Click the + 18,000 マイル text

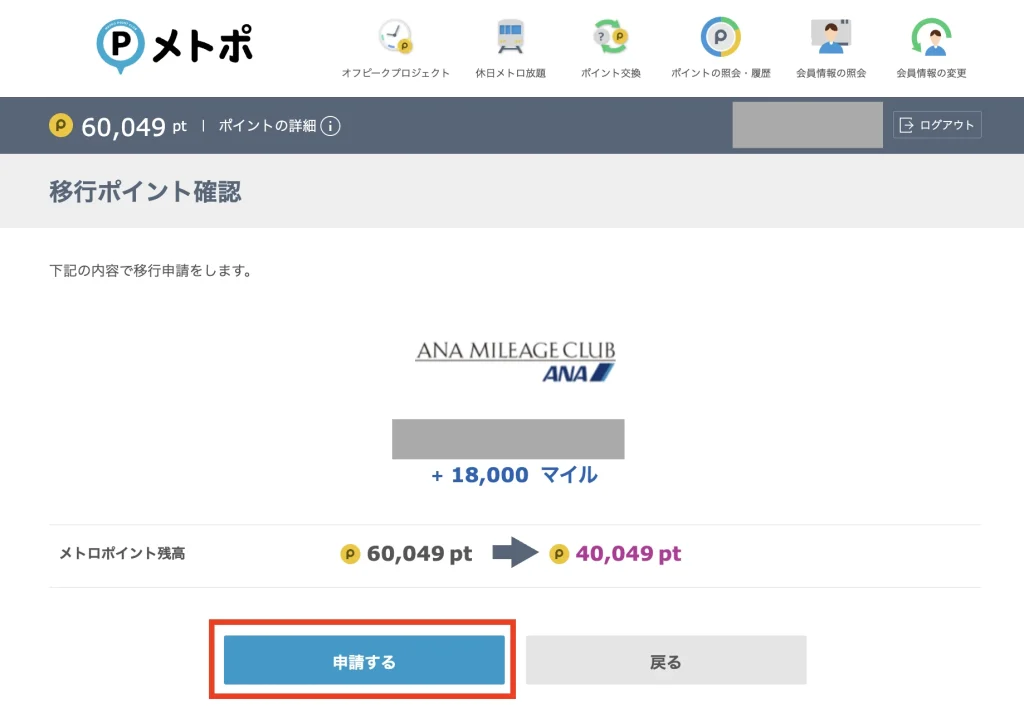(515, 475)
